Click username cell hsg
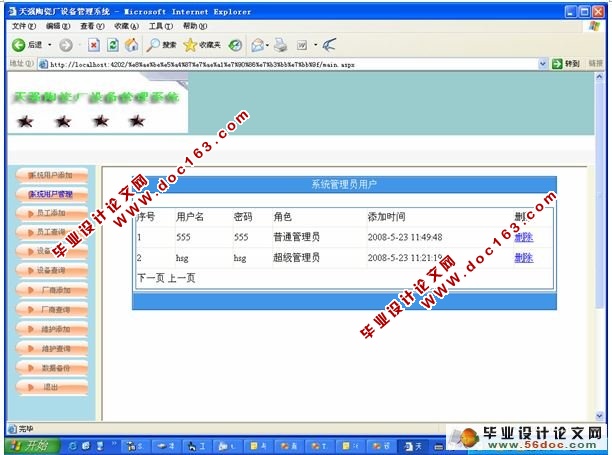This screenshot has height=455, width=612. tap(182, 258)
